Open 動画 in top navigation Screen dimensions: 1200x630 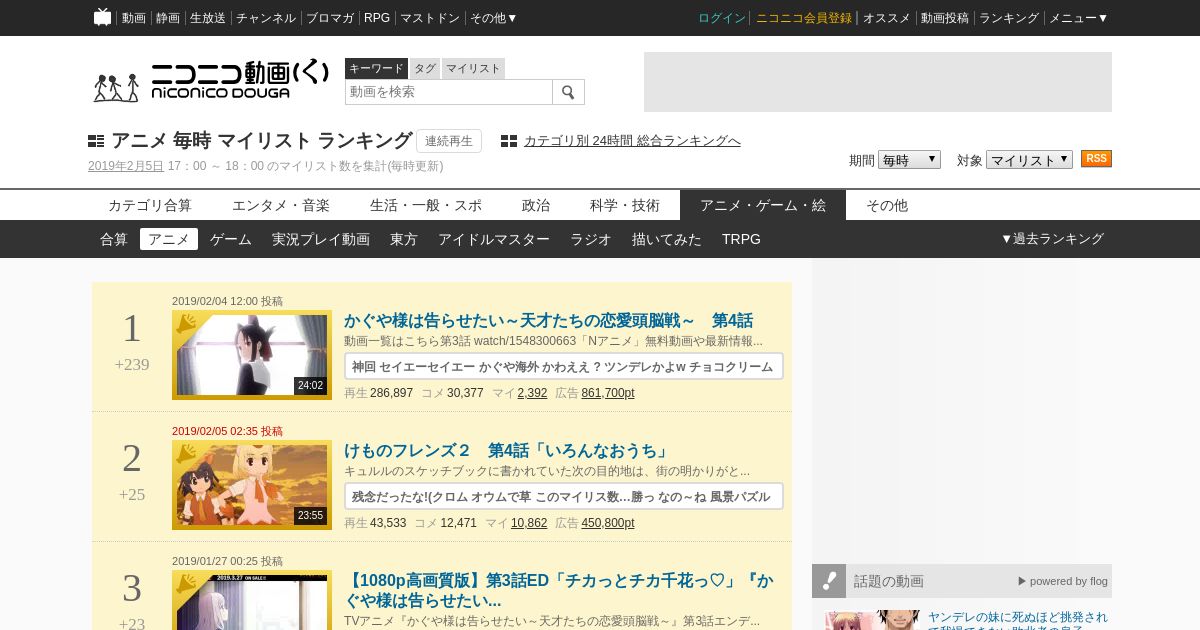(134, 18)
